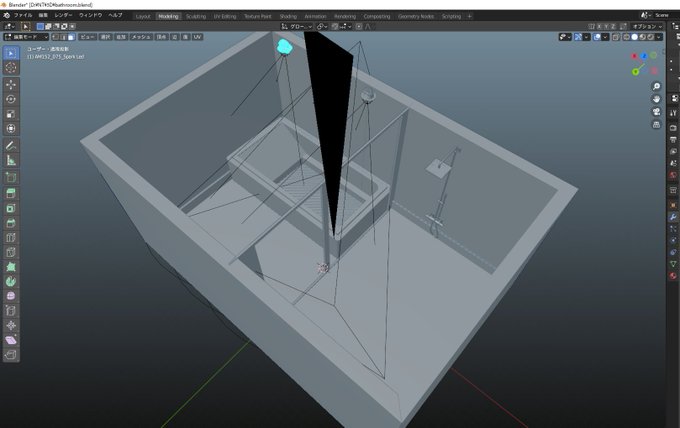Viewport: 680px width, 428px height.
Task: Select the Rotate tool
Action: 11,99
